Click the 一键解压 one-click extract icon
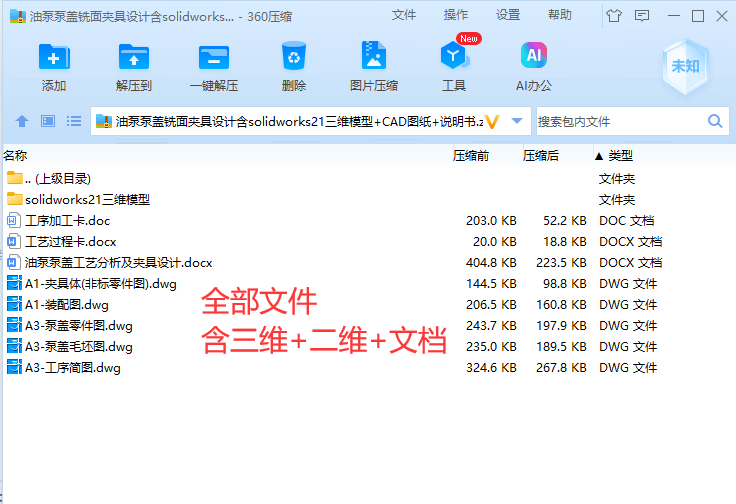 click(x=214, y=57)
